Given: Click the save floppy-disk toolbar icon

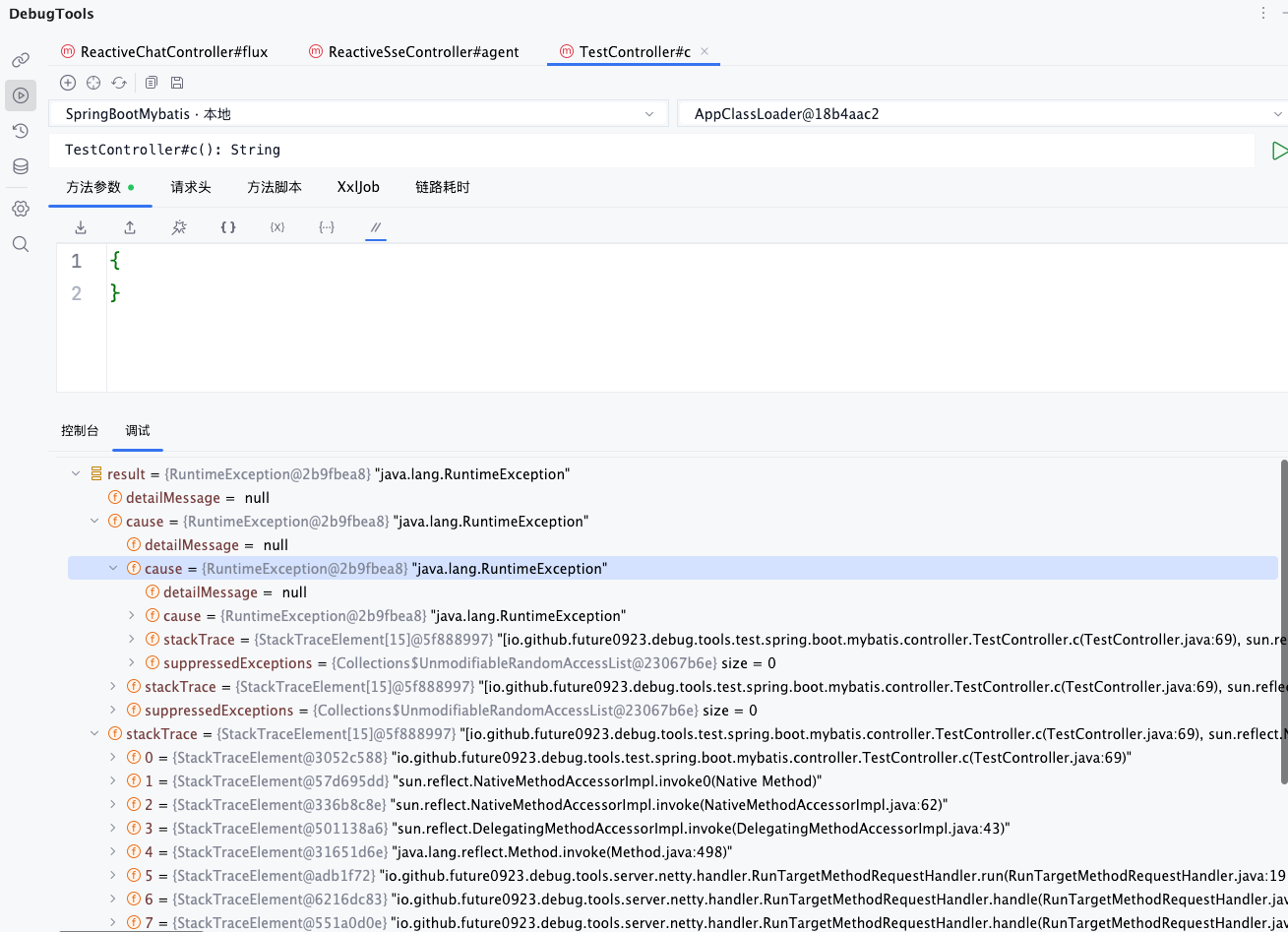Looking at the screenshot, I should tap(177, 83).
